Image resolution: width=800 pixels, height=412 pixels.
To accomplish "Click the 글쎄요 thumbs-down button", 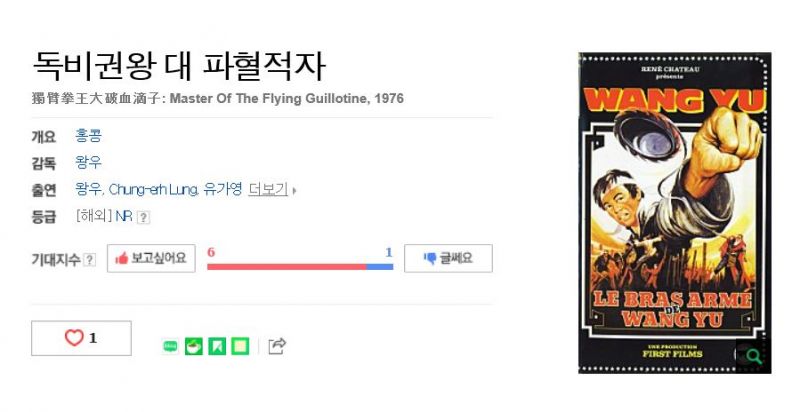I will tap(448, 259).
